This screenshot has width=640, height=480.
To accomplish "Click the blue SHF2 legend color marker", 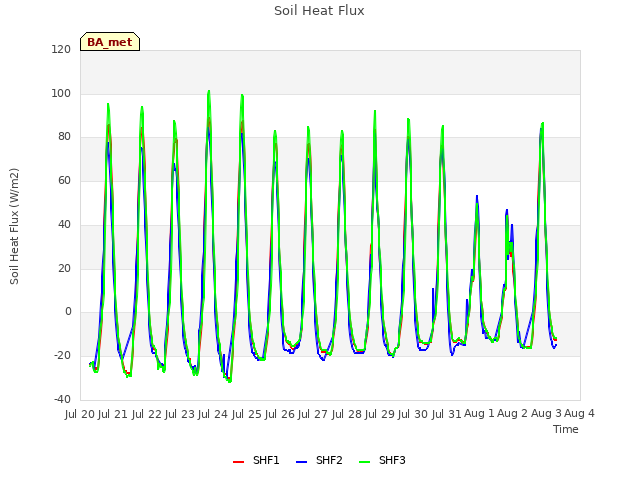I will coord(301,462).
